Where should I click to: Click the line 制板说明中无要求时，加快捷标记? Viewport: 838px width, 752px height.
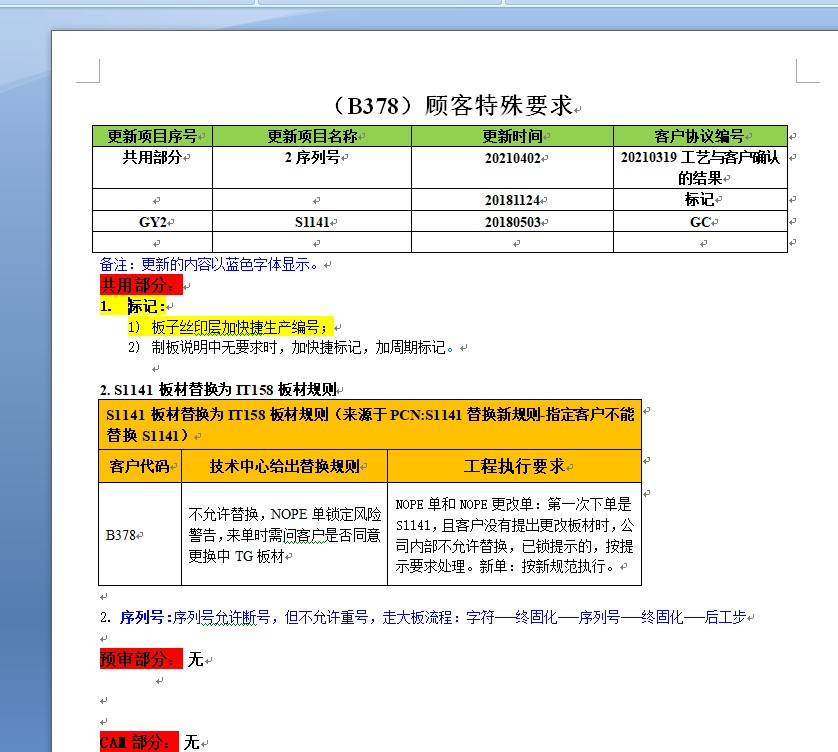pos(290,348)
